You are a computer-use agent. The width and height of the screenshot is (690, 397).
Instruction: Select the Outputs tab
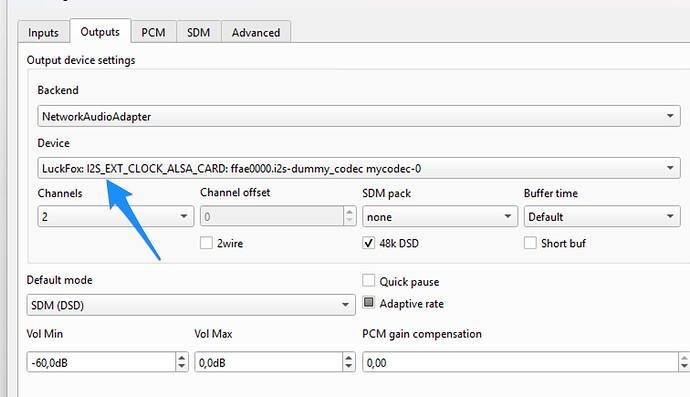pyautogui.click(x=100, y=32)
